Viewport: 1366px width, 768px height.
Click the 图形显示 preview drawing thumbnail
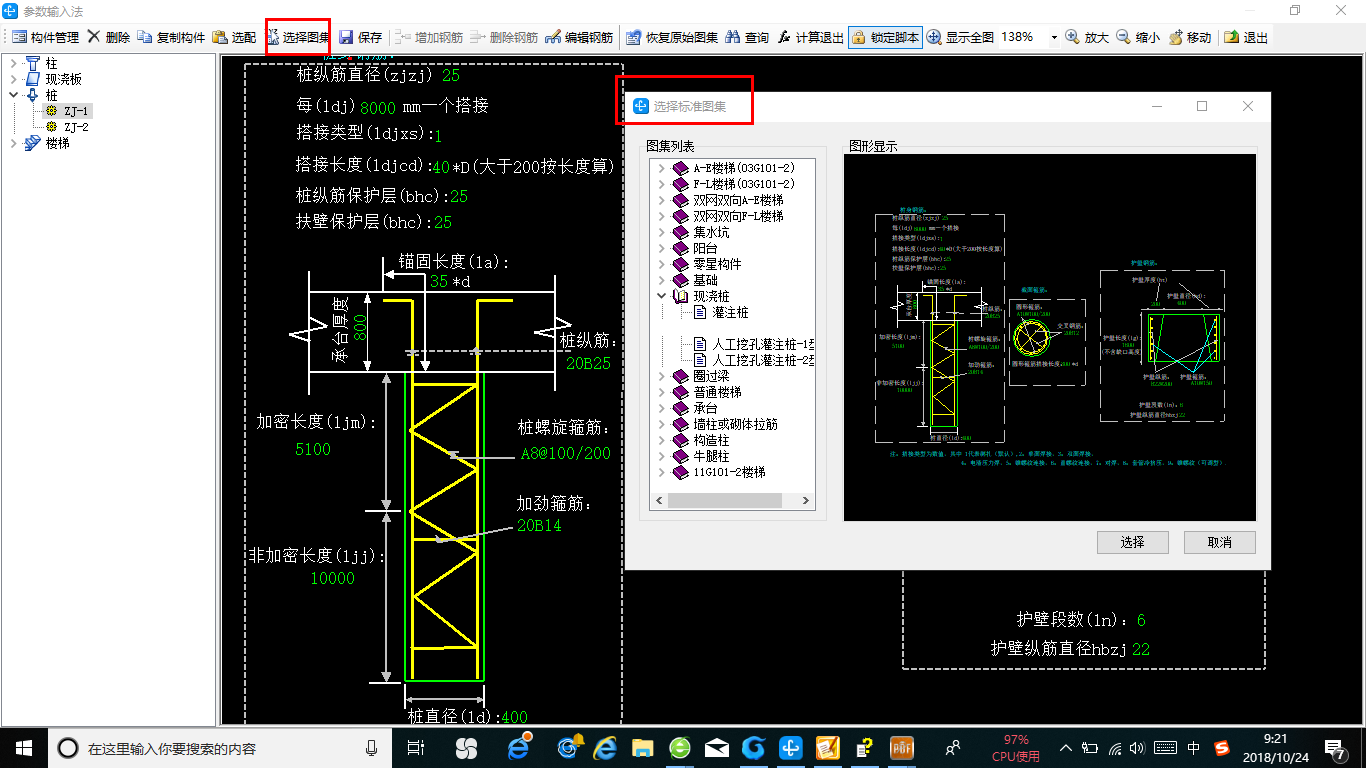pos(1049,337)
